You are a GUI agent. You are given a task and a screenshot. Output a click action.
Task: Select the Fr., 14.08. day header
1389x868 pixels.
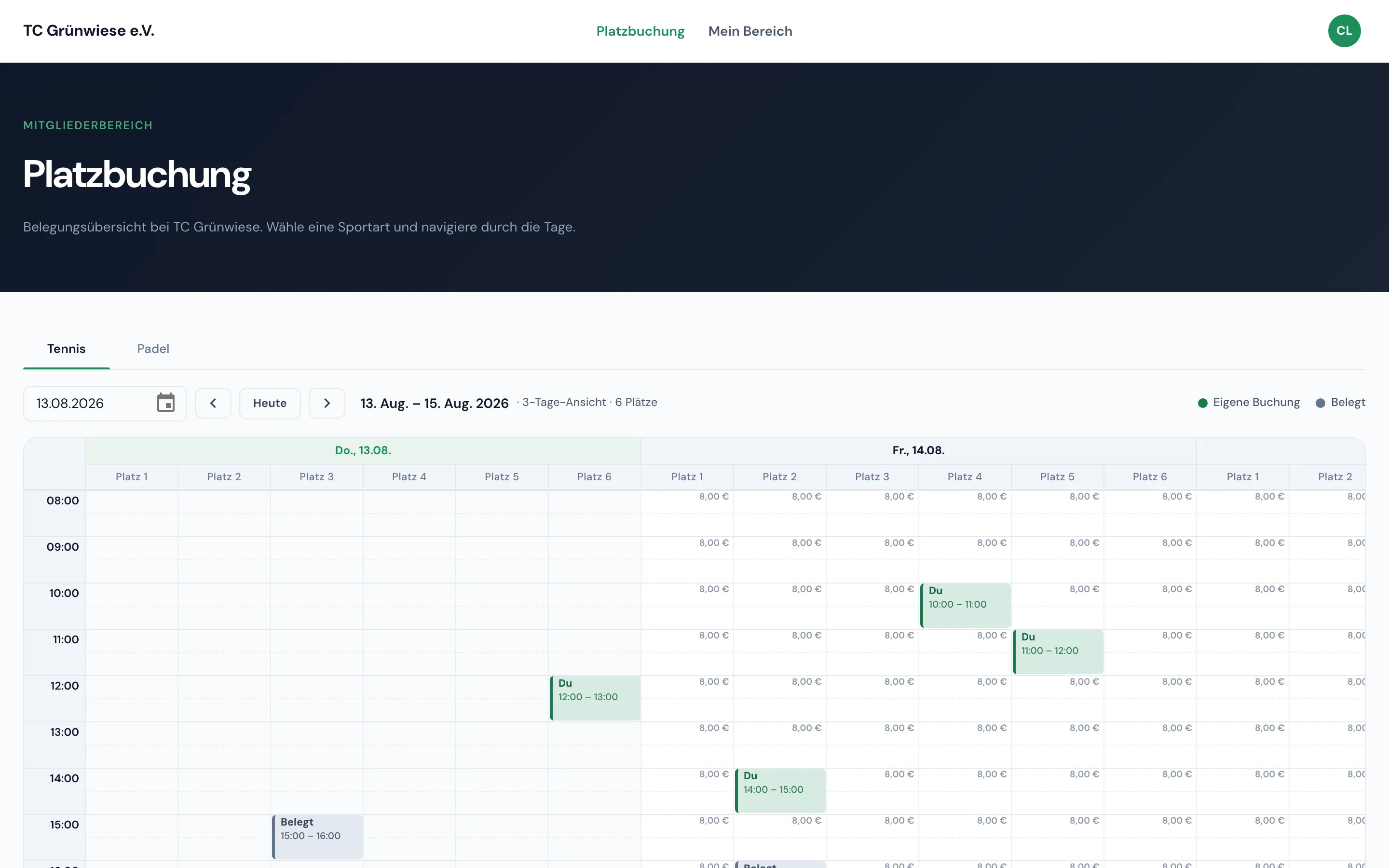pyautogui.click(x=918, y=451)
